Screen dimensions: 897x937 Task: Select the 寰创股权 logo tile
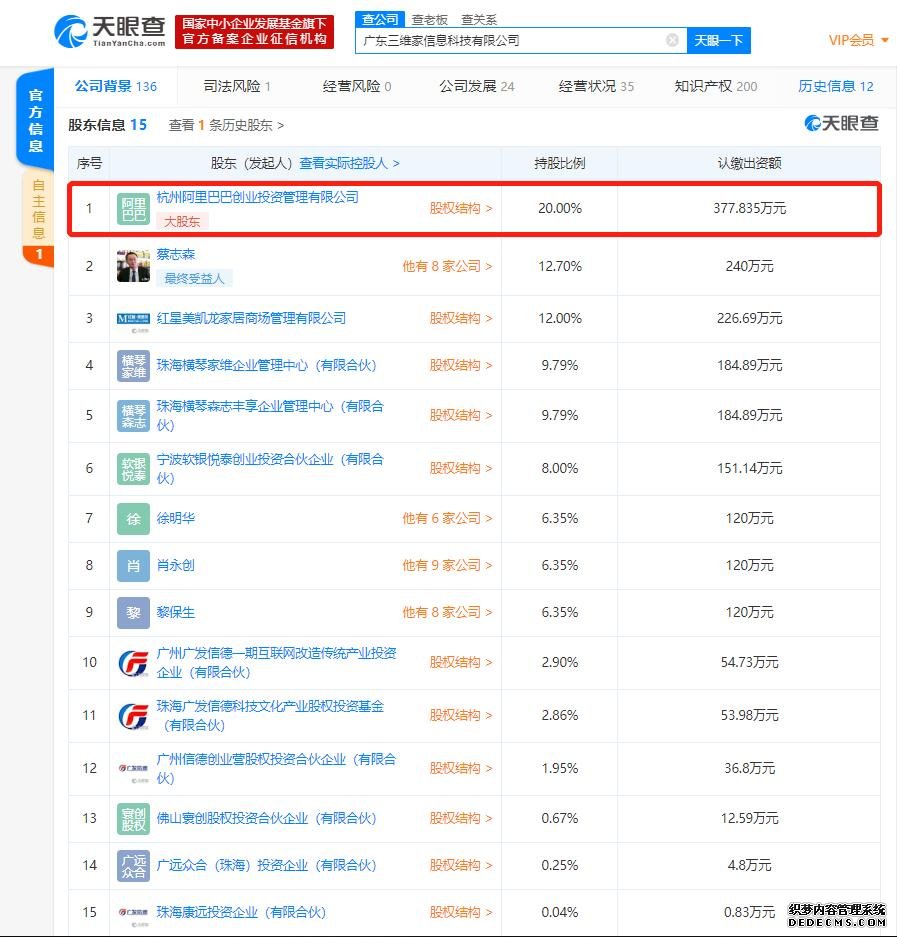[x=133, y=819]
